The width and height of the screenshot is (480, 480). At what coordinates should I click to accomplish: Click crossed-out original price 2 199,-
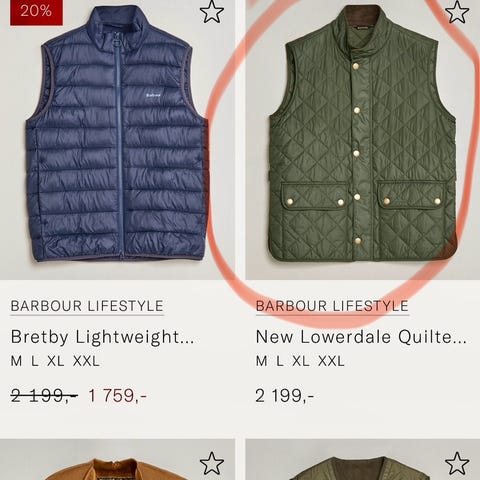pyautogui.click(x=44, y=396)
